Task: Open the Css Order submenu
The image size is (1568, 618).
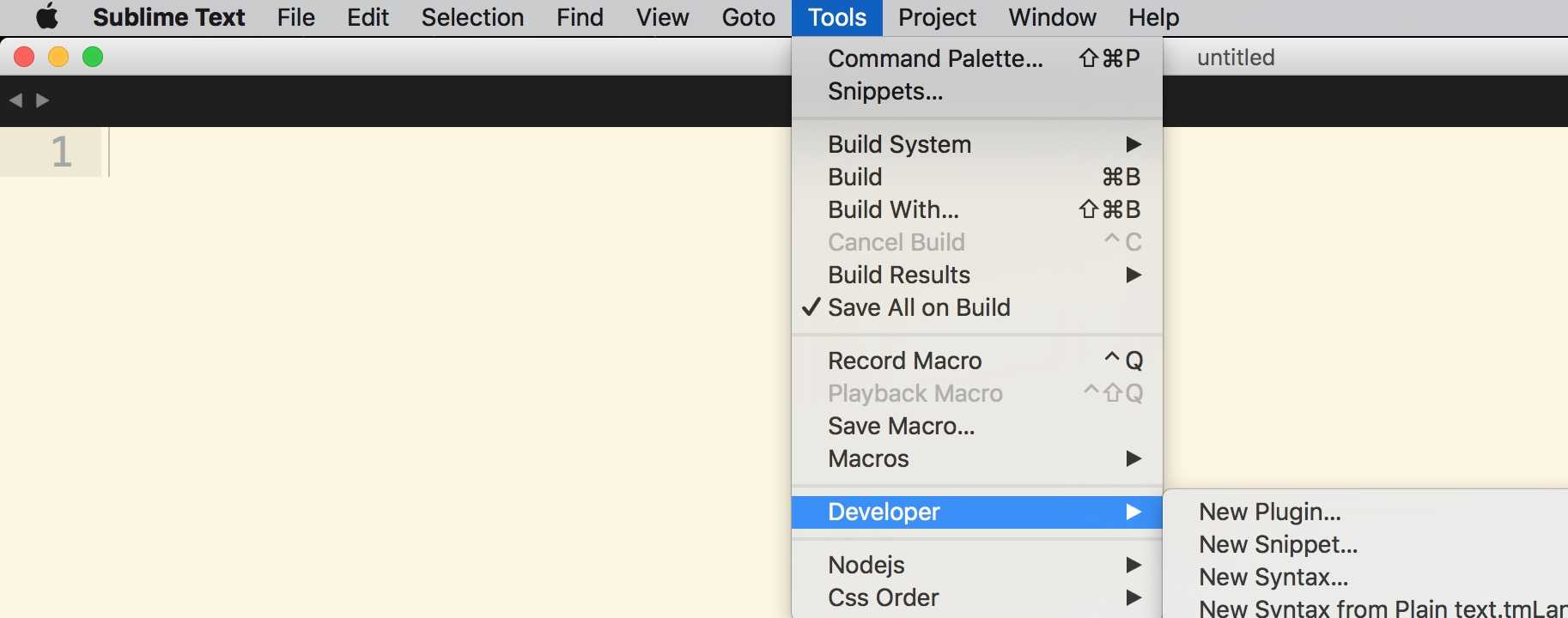Action: point(977,597)
